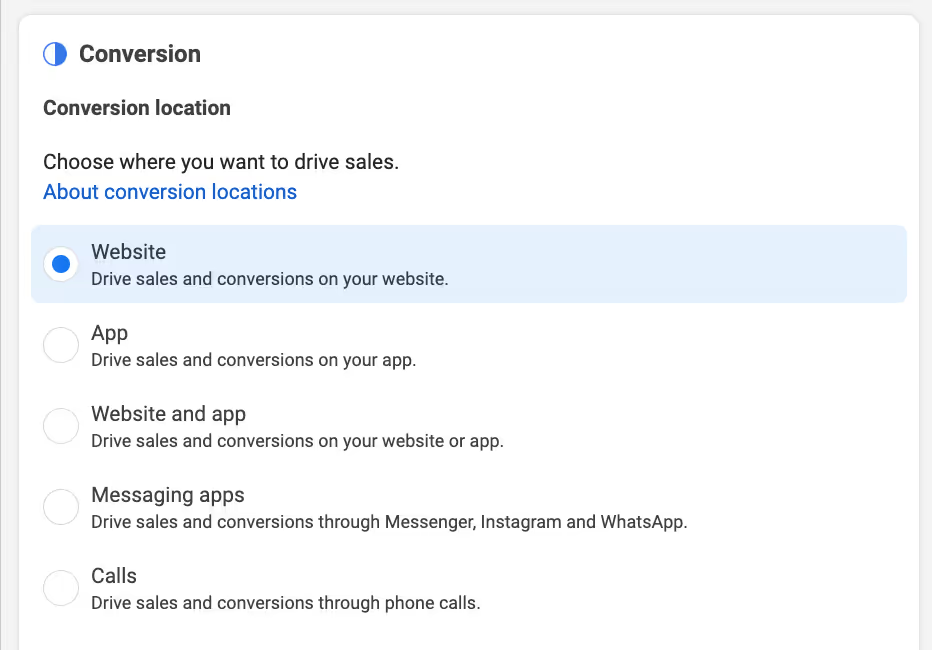Click 'Drive sales and conversions on your app' description
Screen dimensions: 932x650
pos(253,360)
